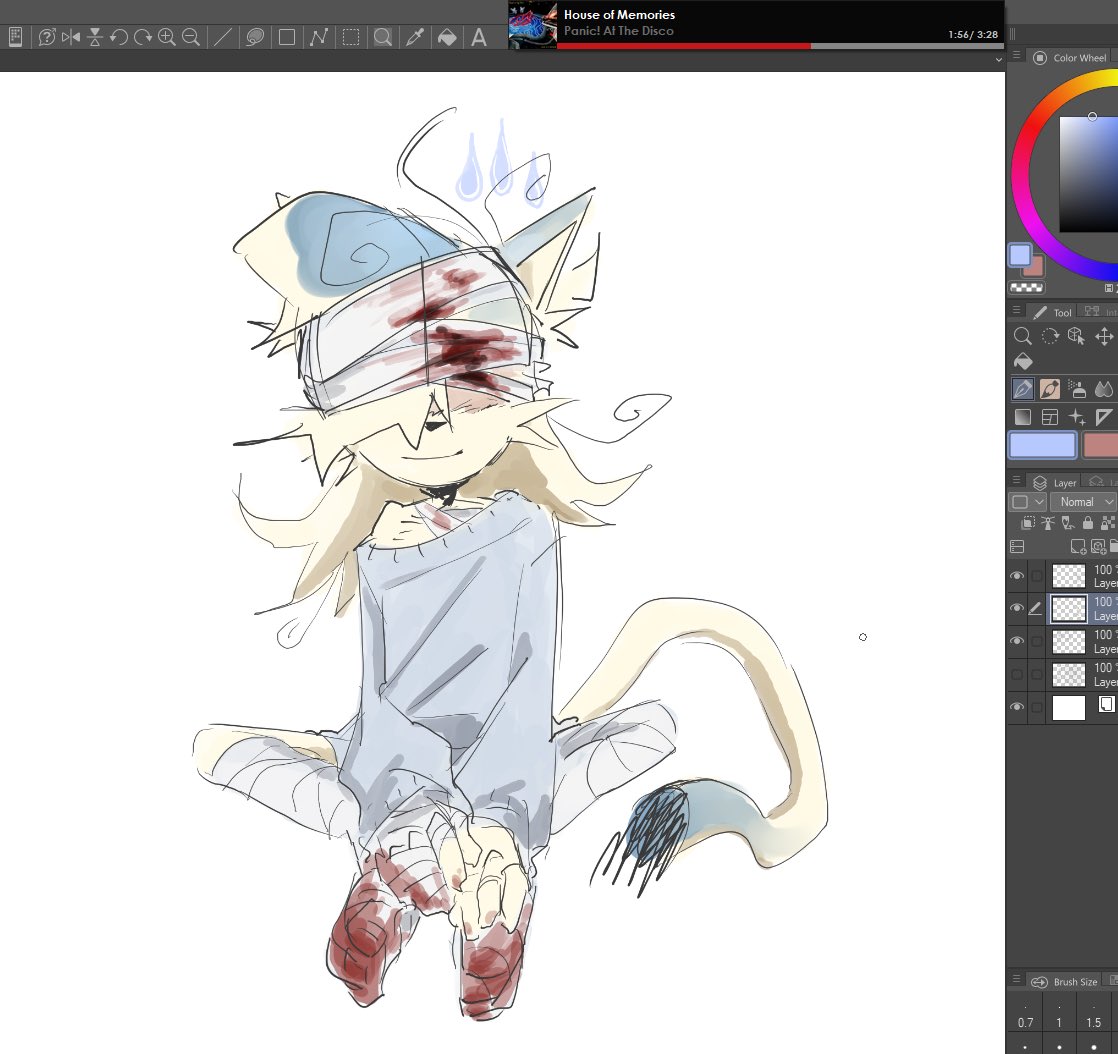Expand the command bar chevron below player

998,60
